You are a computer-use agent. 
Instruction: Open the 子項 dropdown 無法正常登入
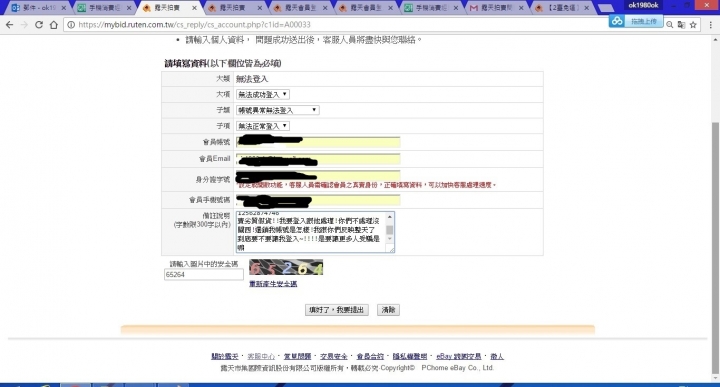click(263, 126)
